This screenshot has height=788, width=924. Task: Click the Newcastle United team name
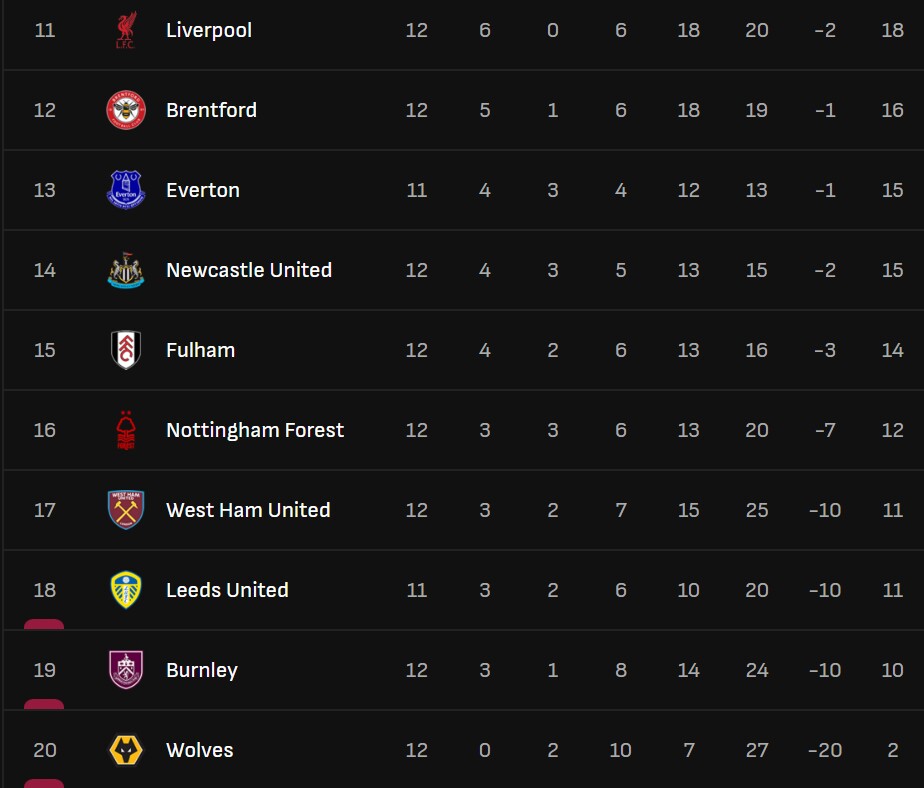coord(249,270)
